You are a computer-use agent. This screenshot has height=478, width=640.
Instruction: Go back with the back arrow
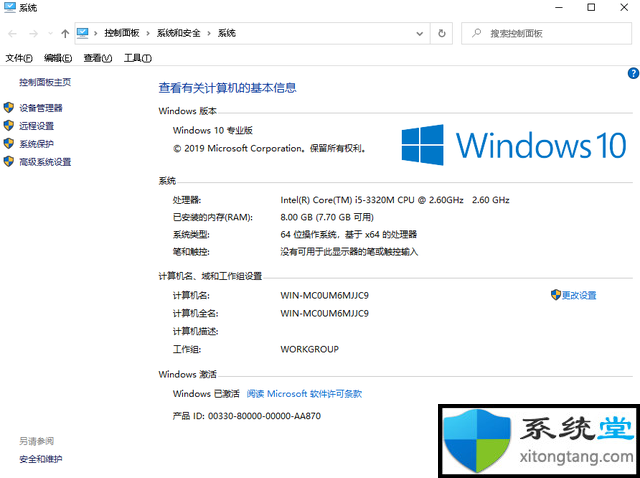coord(12,33)
